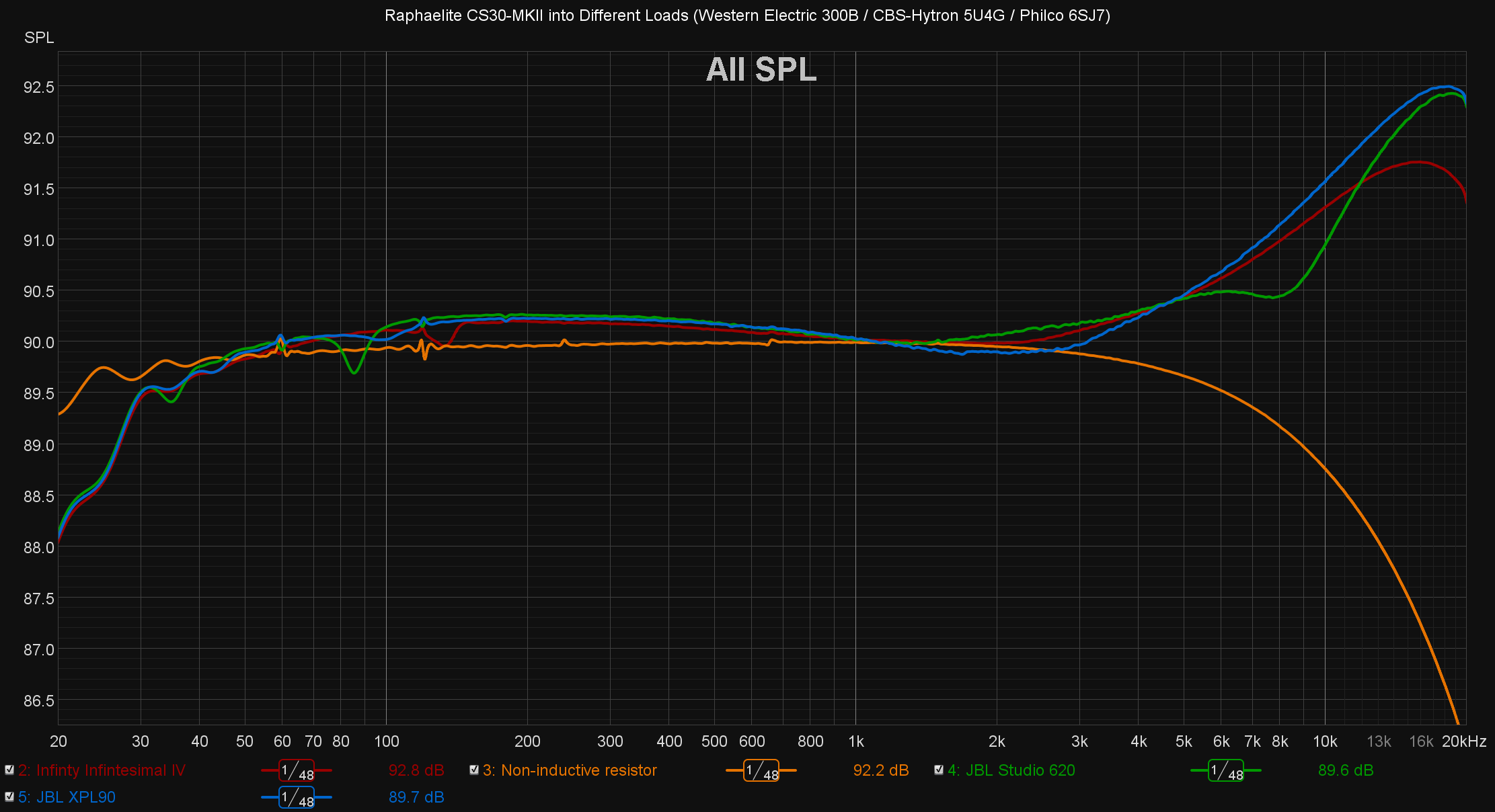Viewport: 1495px width, 812px height.
Task: Click the 5k frequency axis label
Action: pyautogui.click(x=1184, y=741)
